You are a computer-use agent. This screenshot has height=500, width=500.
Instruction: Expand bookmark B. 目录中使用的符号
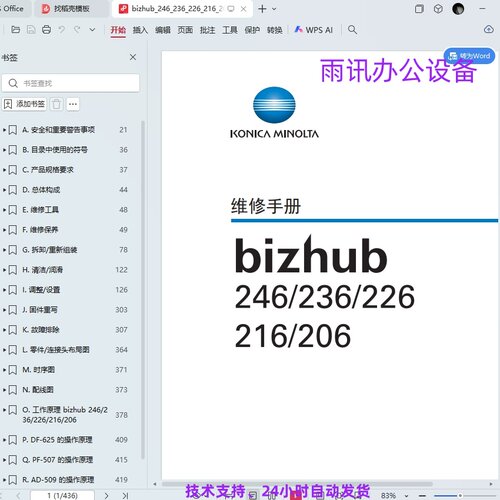(x=4, y=150)
